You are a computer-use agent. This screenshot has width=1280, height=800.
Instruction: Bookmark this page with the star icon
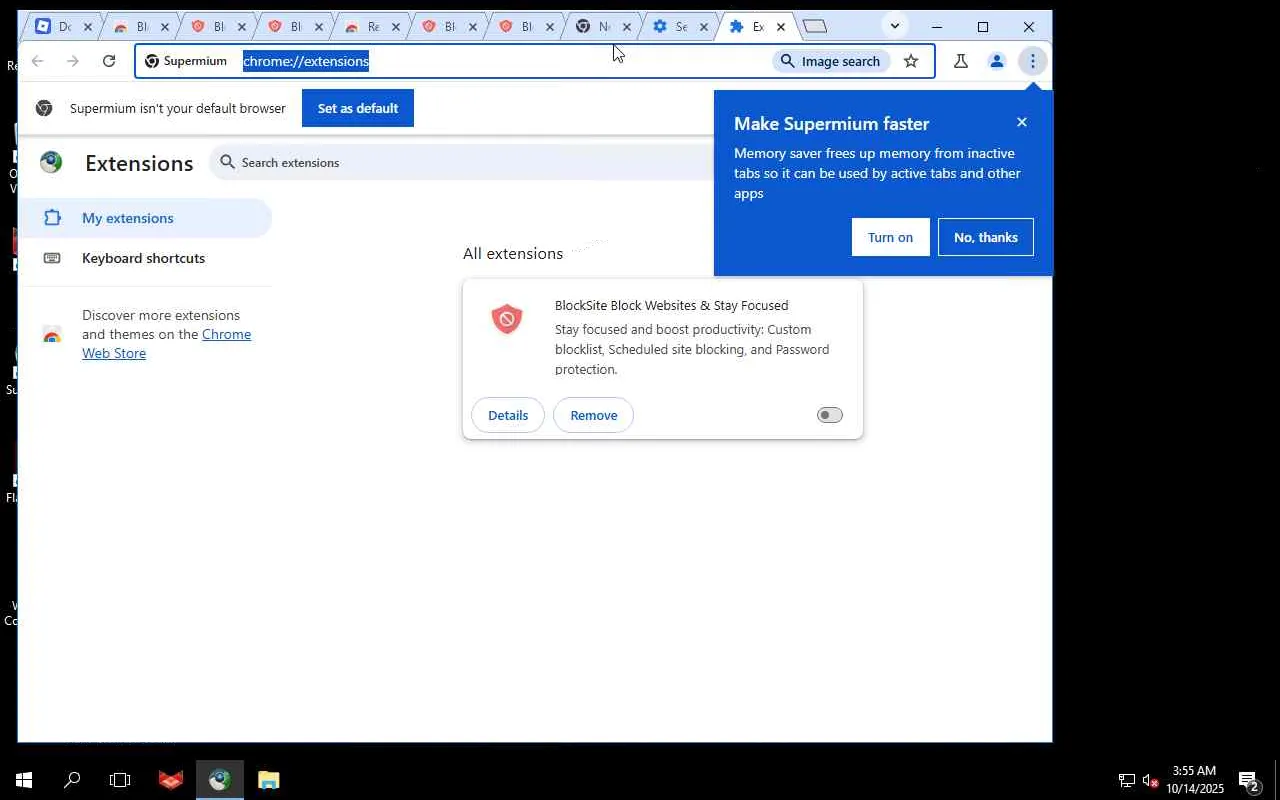tap(911, 61)
